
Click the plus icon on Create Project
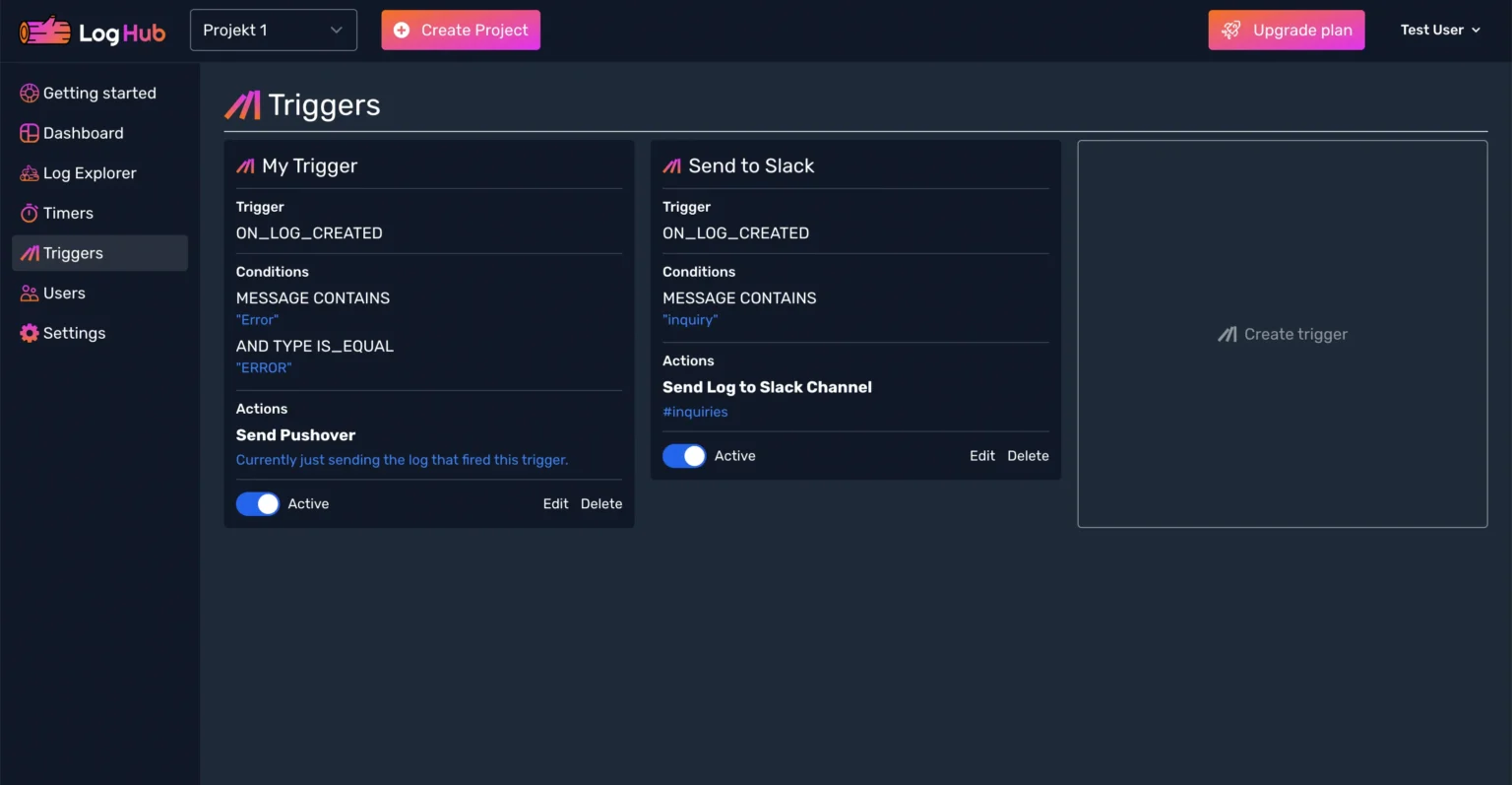click(x=402, y=31)
